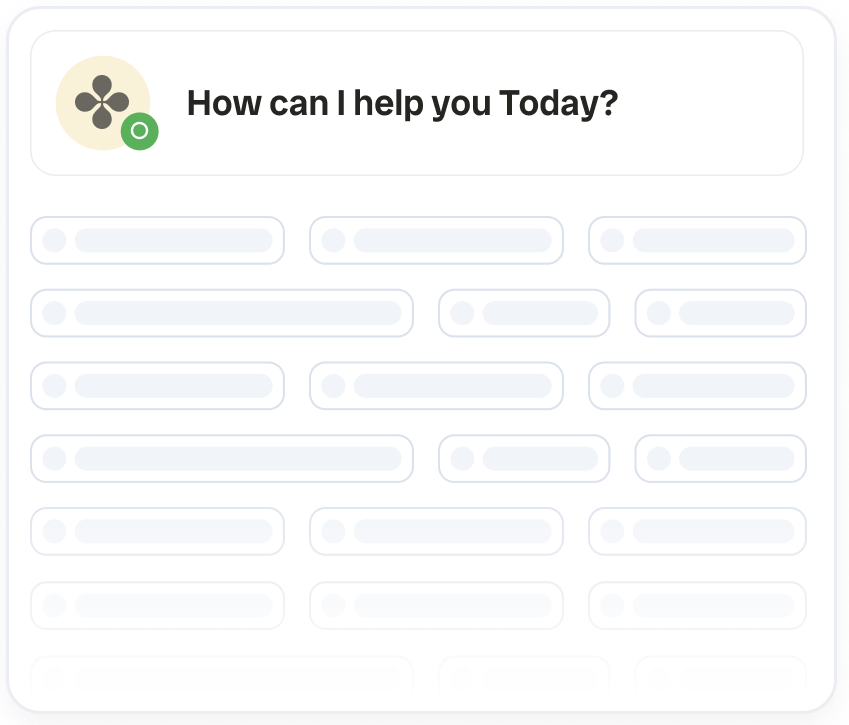The width and height of the screenshot is (849, 725).
Task: Click the circle icon in the fifth row's first chip
Action: 54,531
